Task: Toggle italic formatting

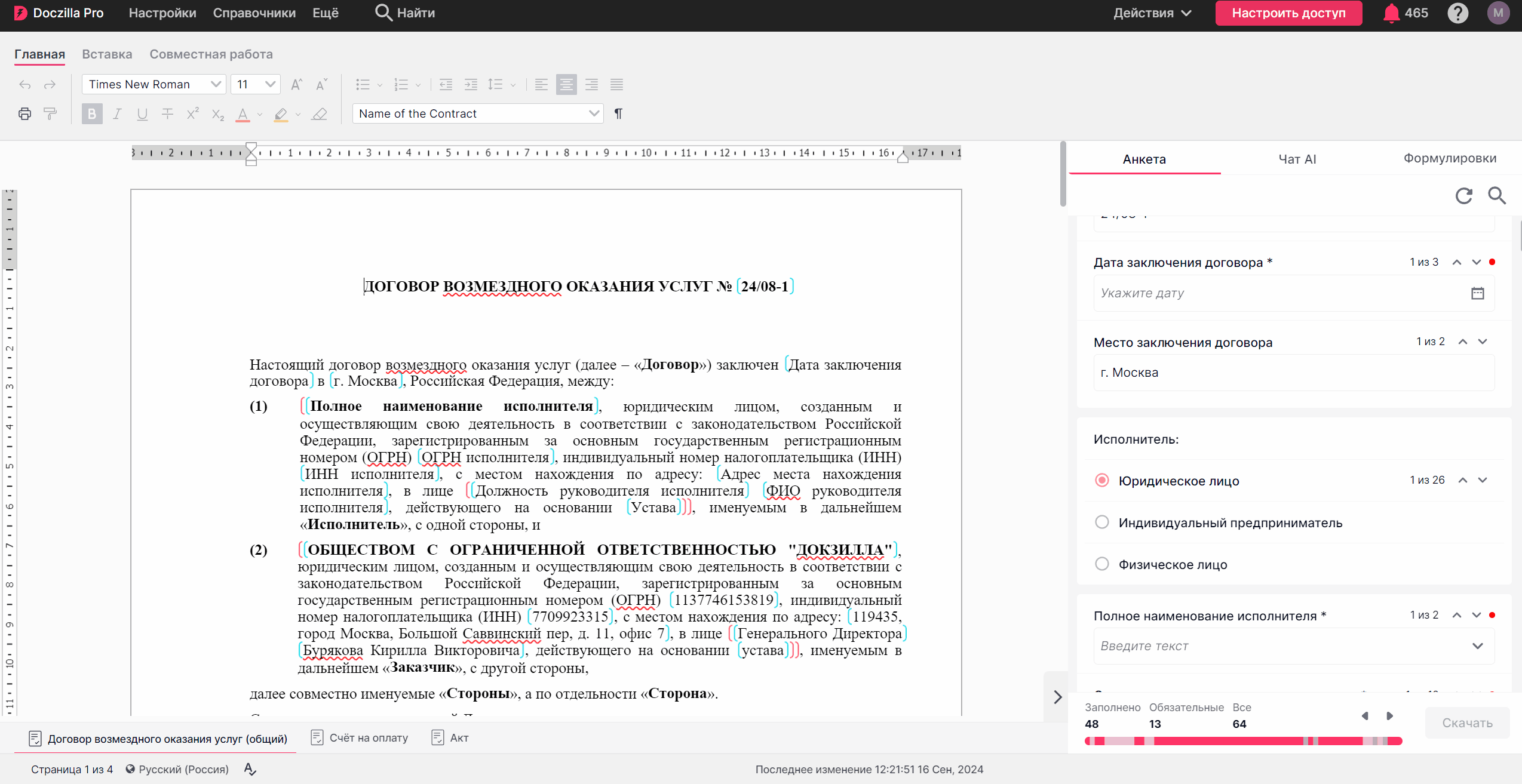Action: 117,113
